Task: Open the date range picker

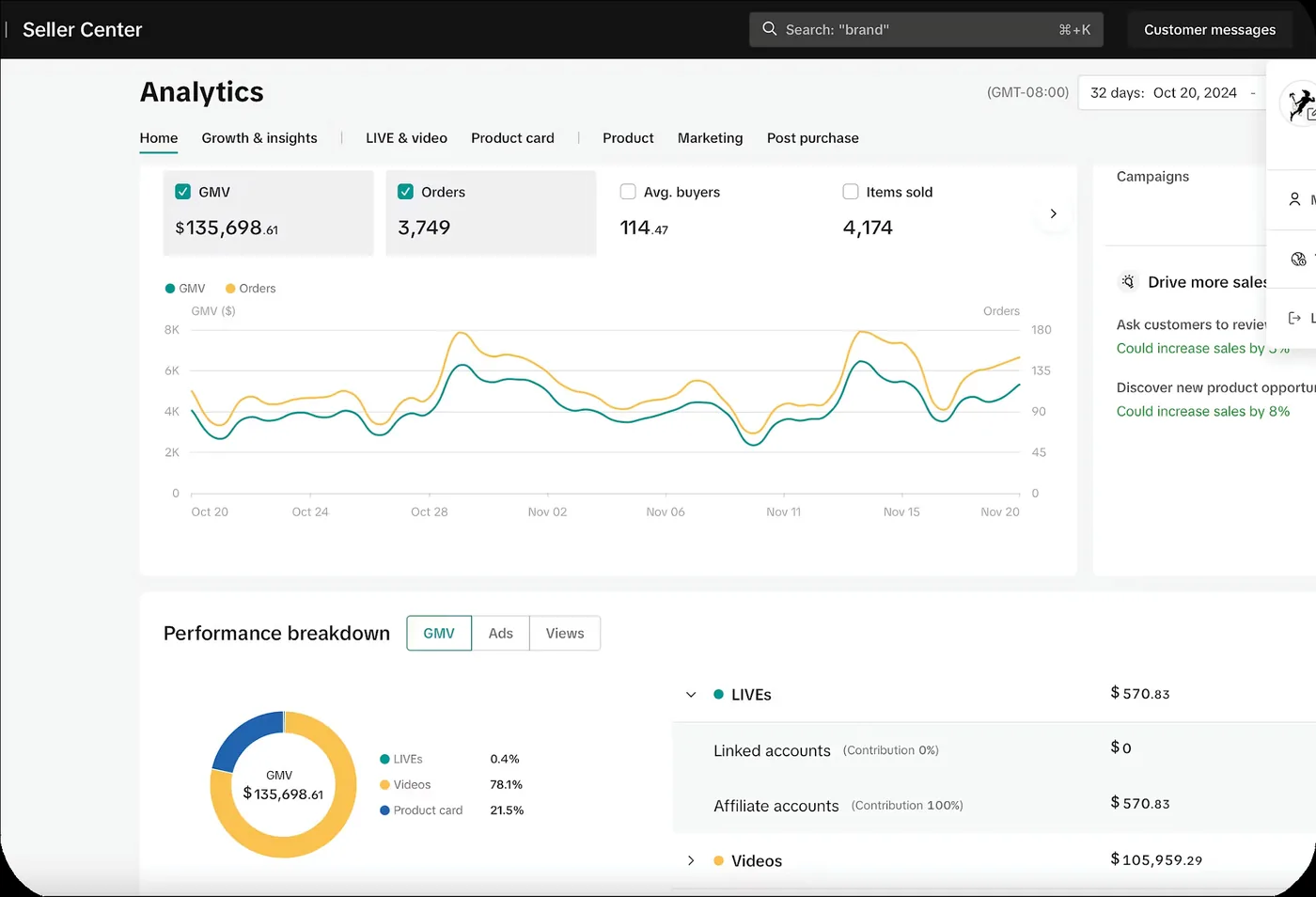Action: (x=1173, y=93)
